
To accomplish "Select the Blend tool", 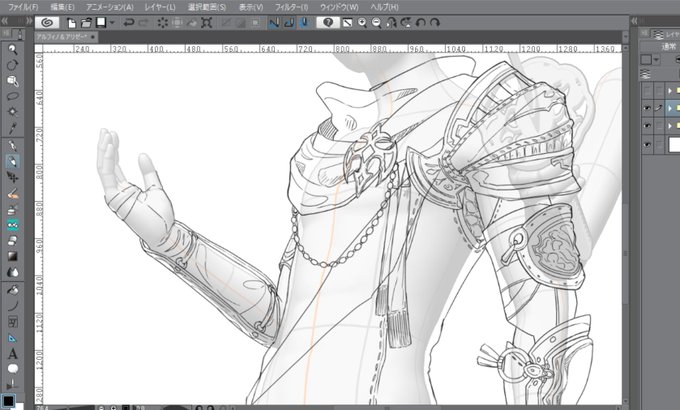I will 13,272.
